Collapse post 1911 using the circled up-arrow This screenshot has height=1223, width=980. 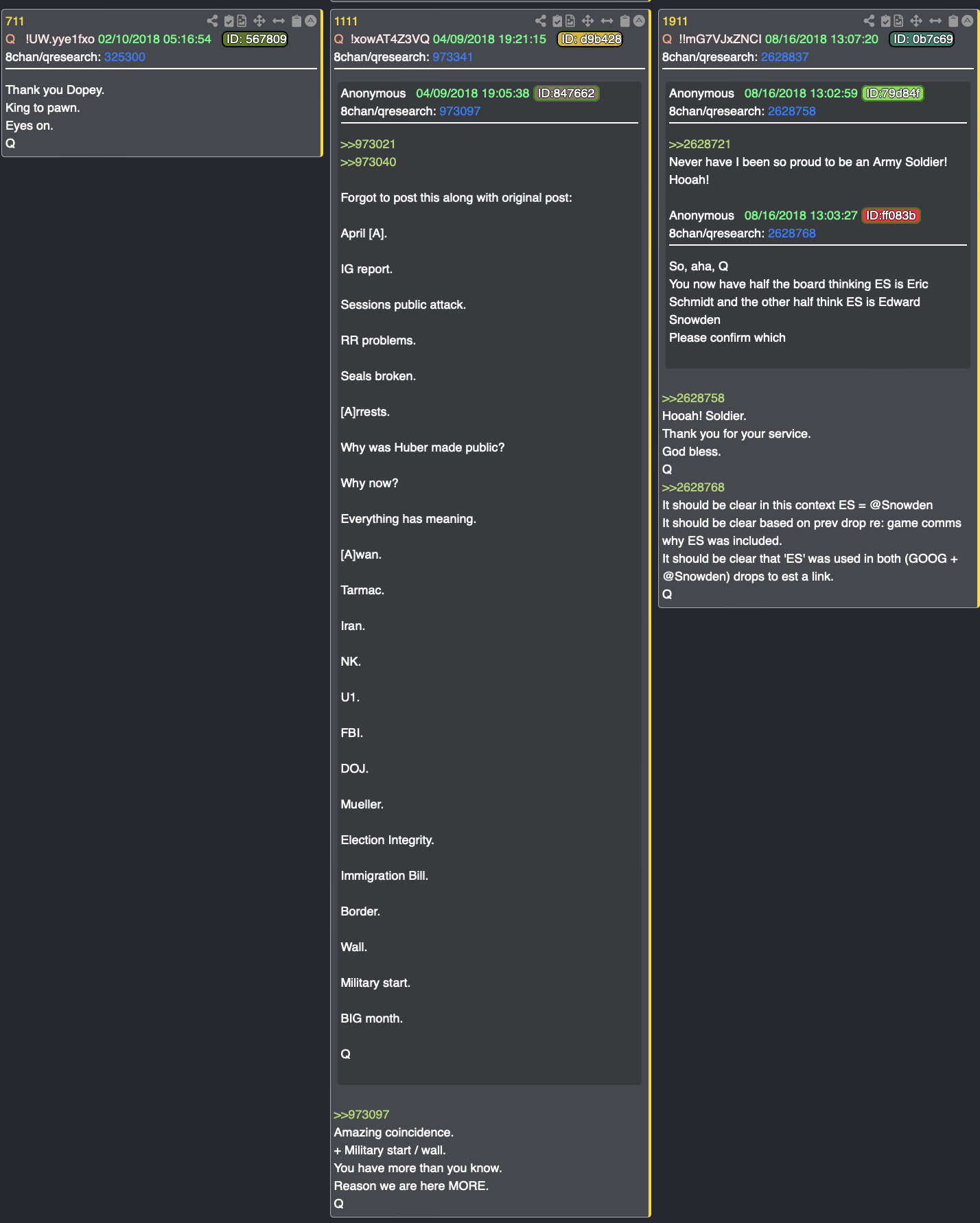point(968,21)
